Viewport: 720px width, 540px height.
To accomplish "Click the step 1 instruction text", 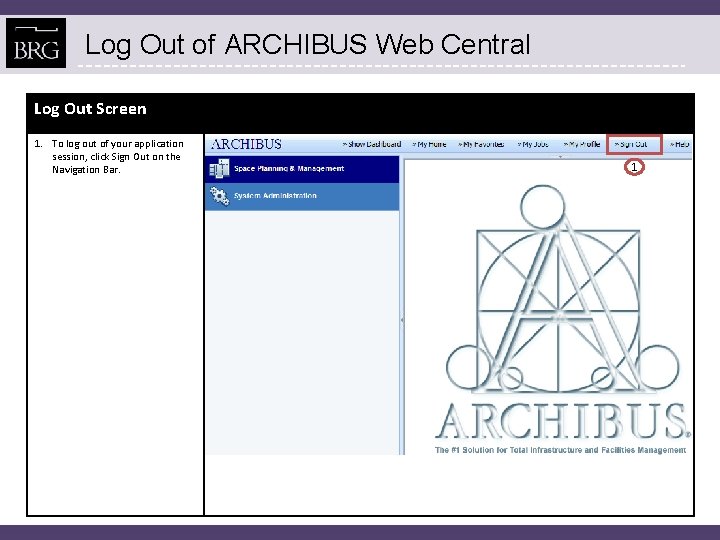I will coord(118,157).
